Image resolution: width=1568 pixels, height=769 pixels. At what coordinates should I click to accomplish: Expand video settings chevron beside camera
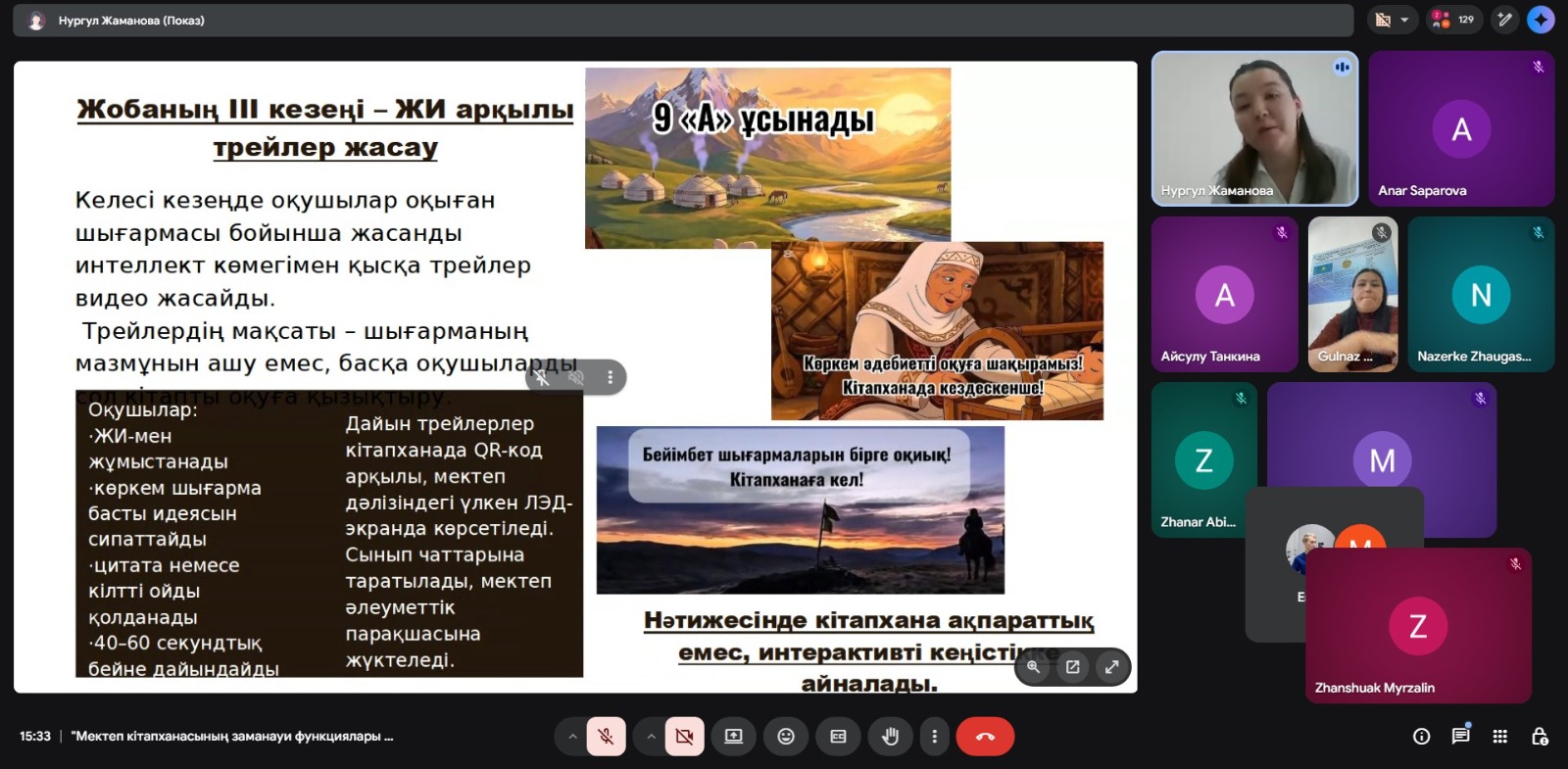651,737
